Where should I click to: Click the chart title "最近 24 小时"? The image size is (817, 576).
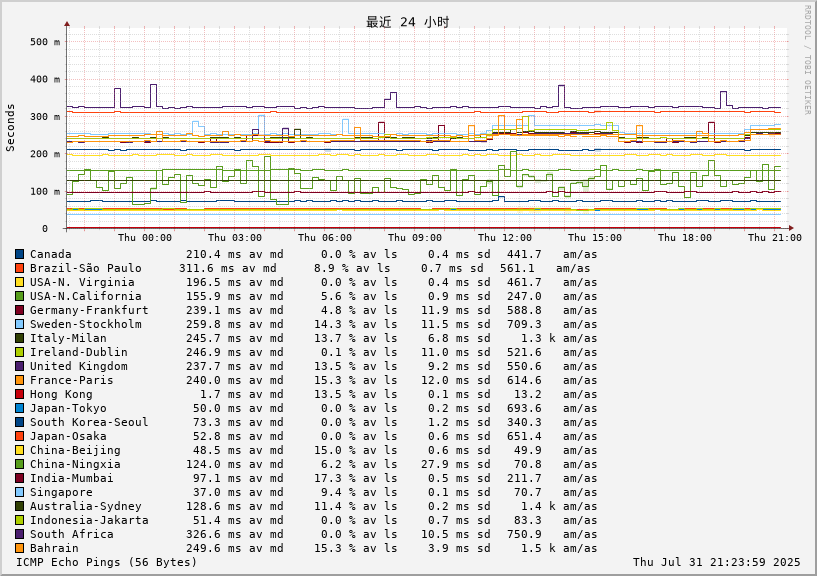[x=407, y=22]
